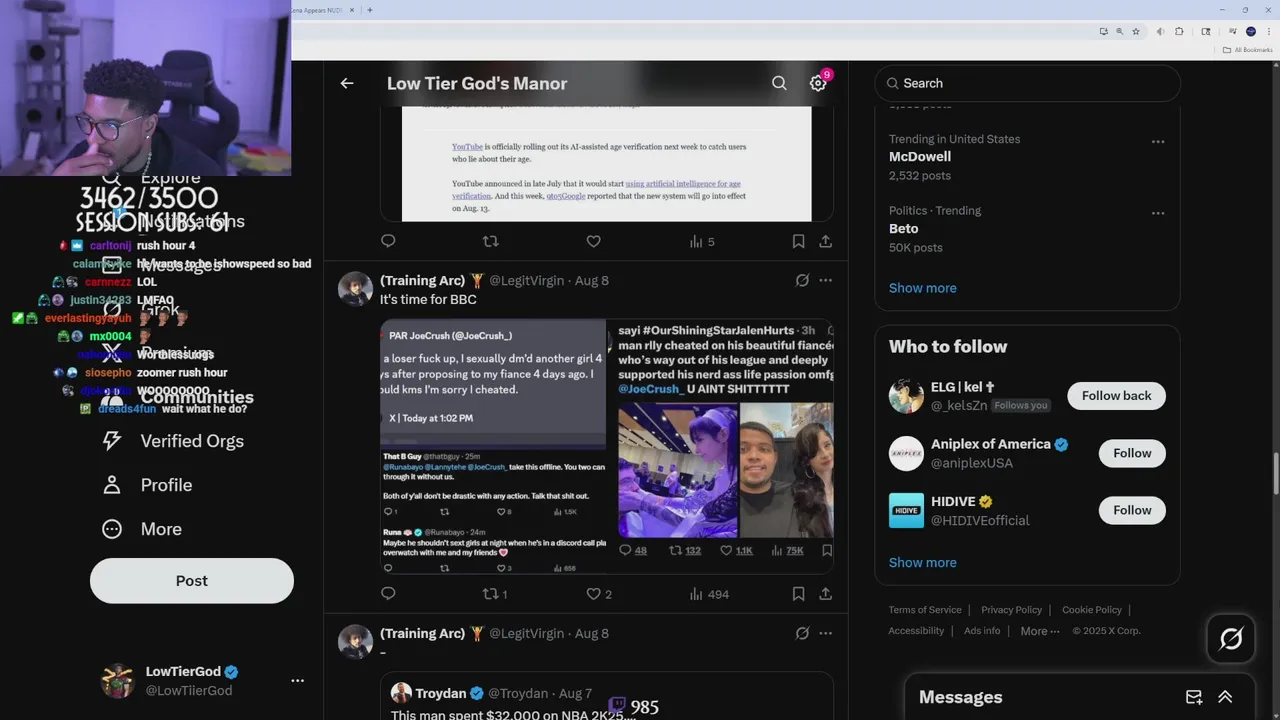Open the YouTube age verification article image

pyautogui.click(x=606, y=163)
